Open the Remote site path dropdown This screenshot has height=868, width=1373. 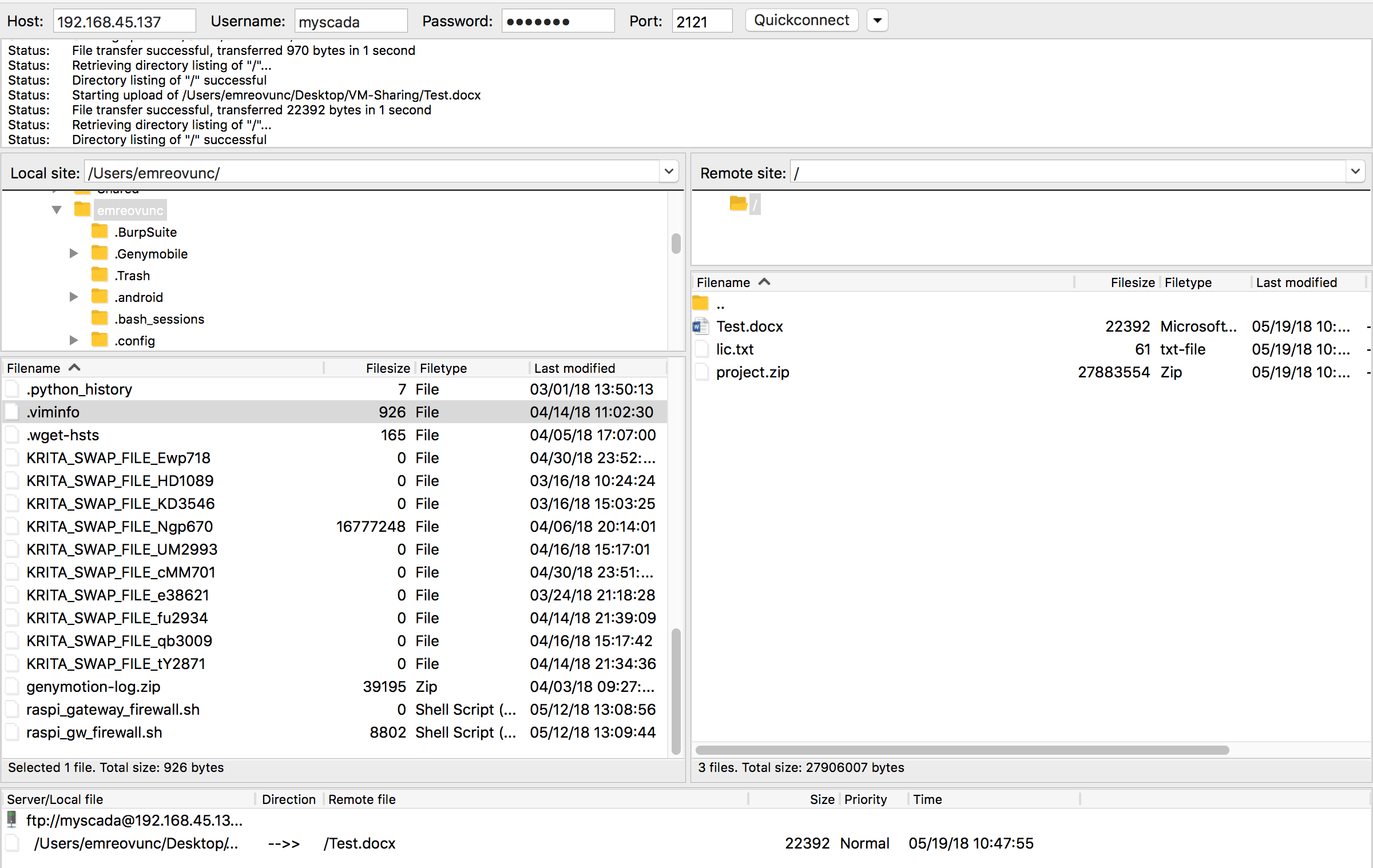click(1355, 172)
